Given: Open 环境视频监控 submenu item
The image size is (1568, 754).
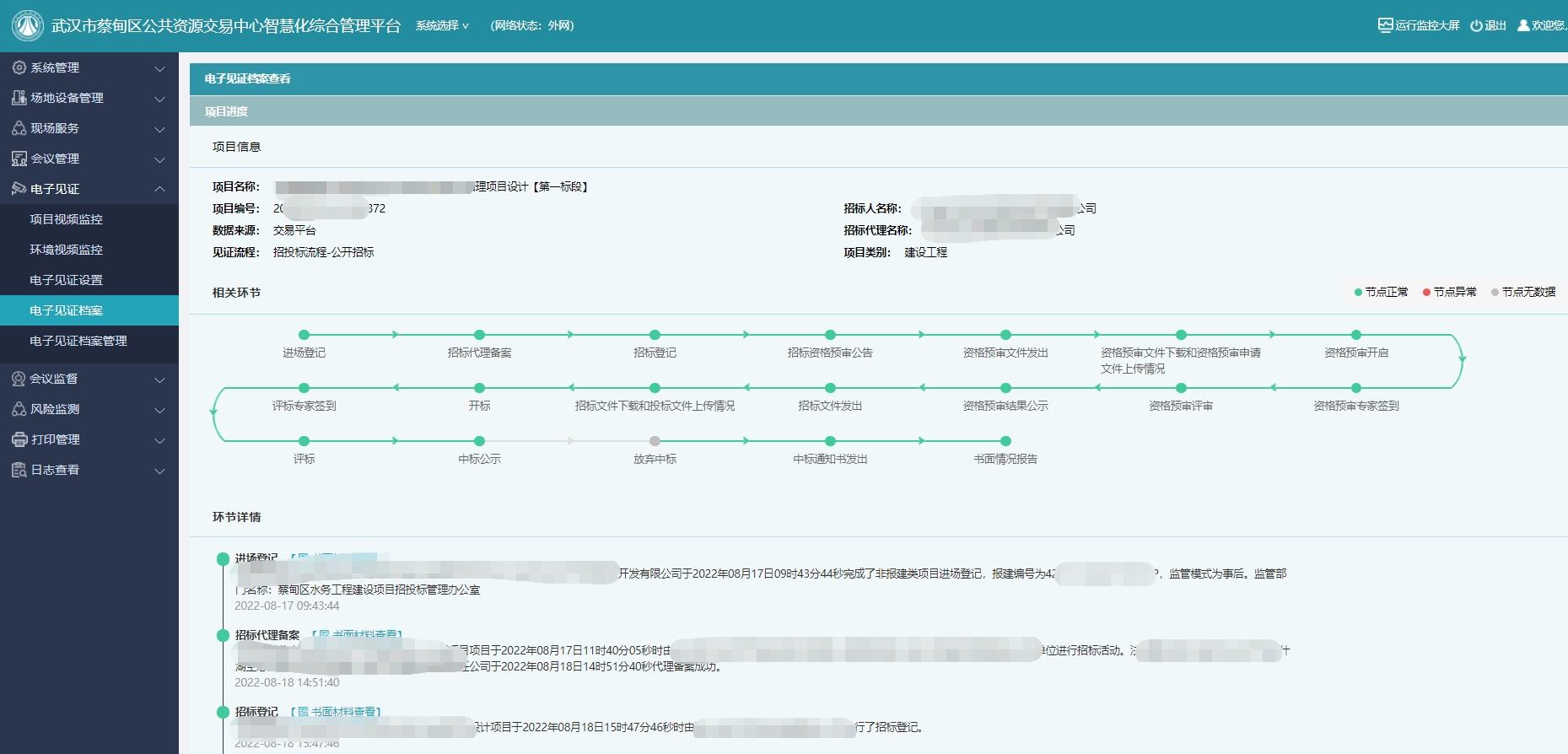Looking at the screenshot, I should 89,250.
